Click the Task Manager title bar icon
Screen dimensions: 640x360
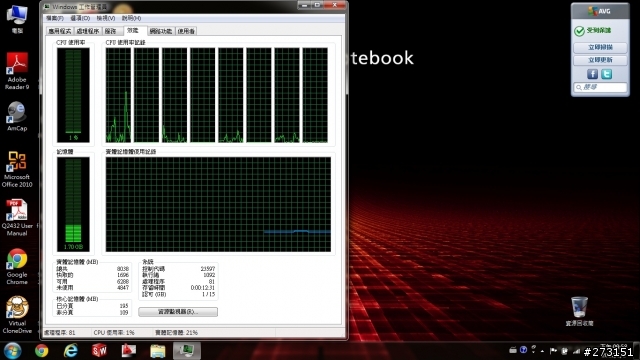(47, 7)
